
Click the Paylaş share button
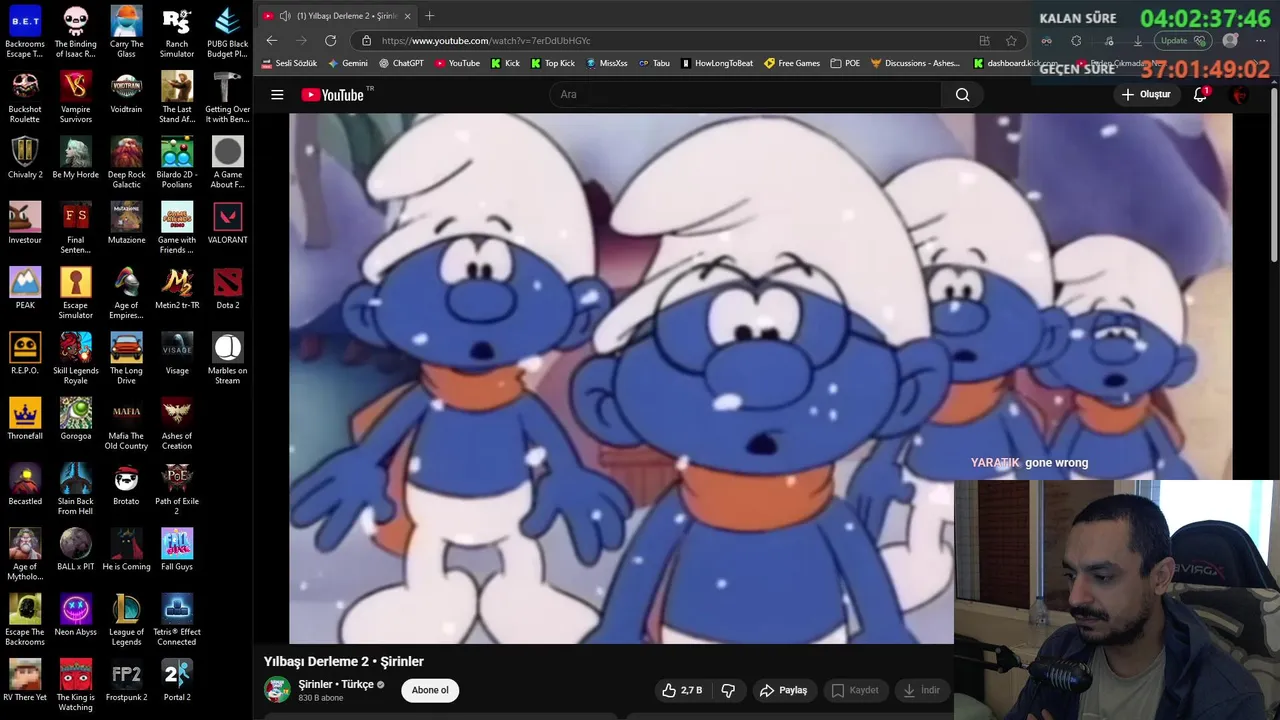[x=783, y=690]
